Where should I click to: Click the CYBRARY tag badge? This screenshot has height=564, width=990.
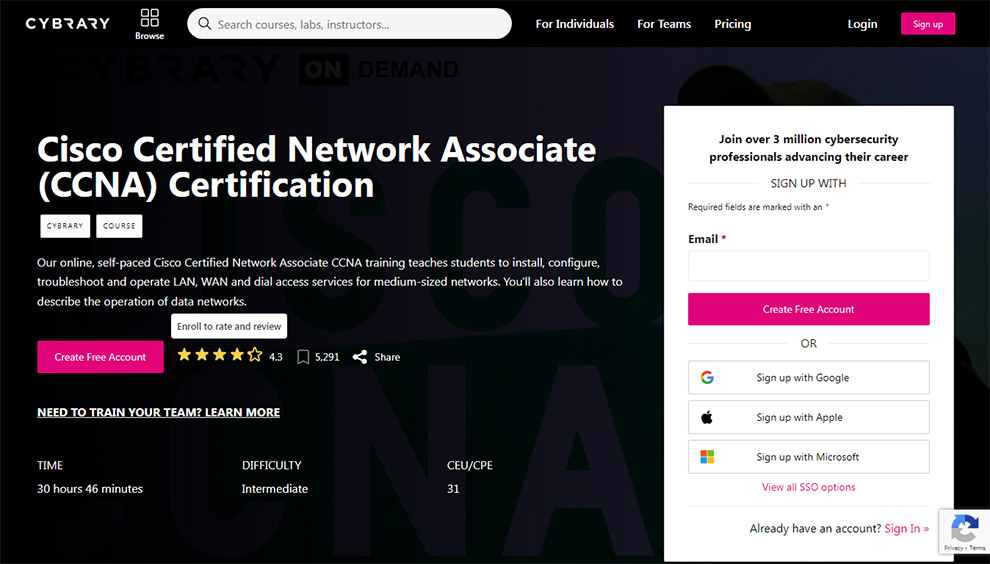tap(65, 226)
